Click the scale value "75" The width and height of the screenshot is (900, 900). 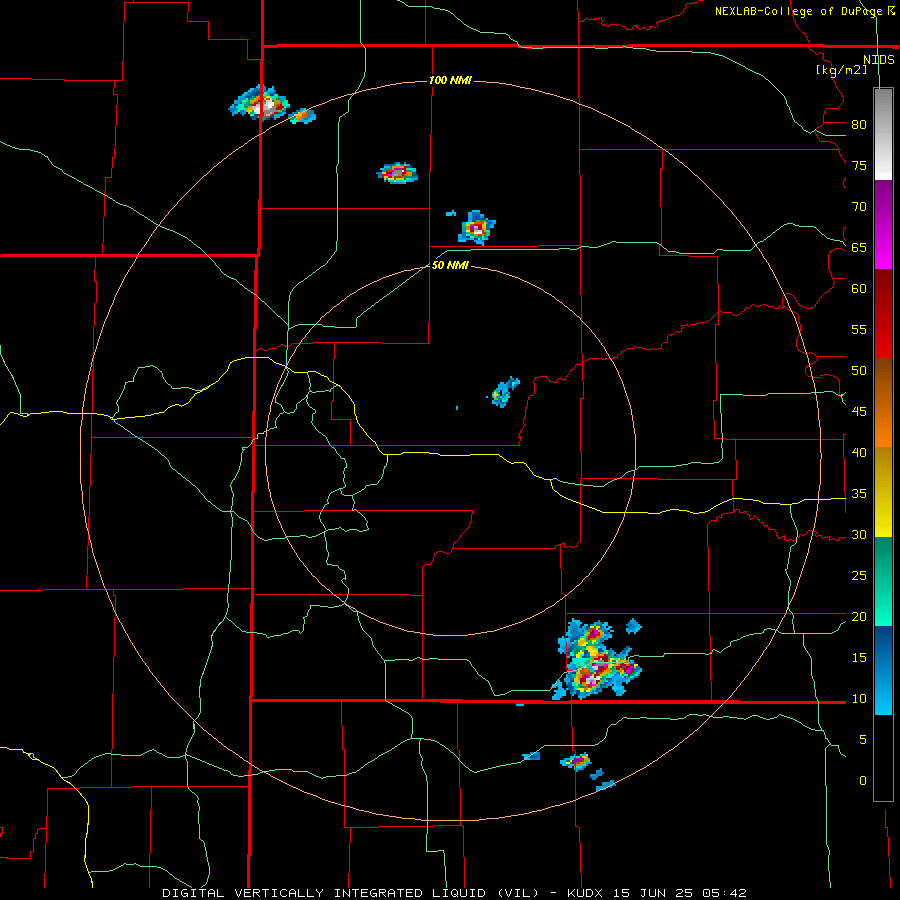click(x=859, y=166)
